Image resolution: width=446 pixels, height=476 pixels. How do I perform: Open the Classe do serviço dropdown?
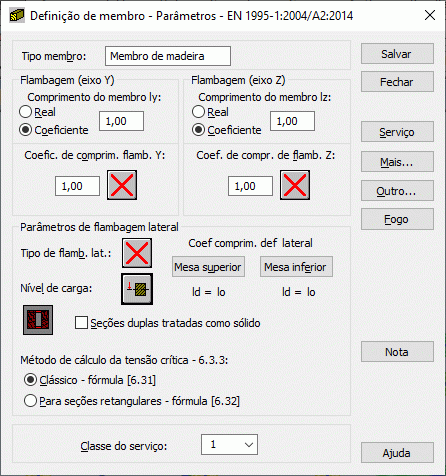point(229,444)
